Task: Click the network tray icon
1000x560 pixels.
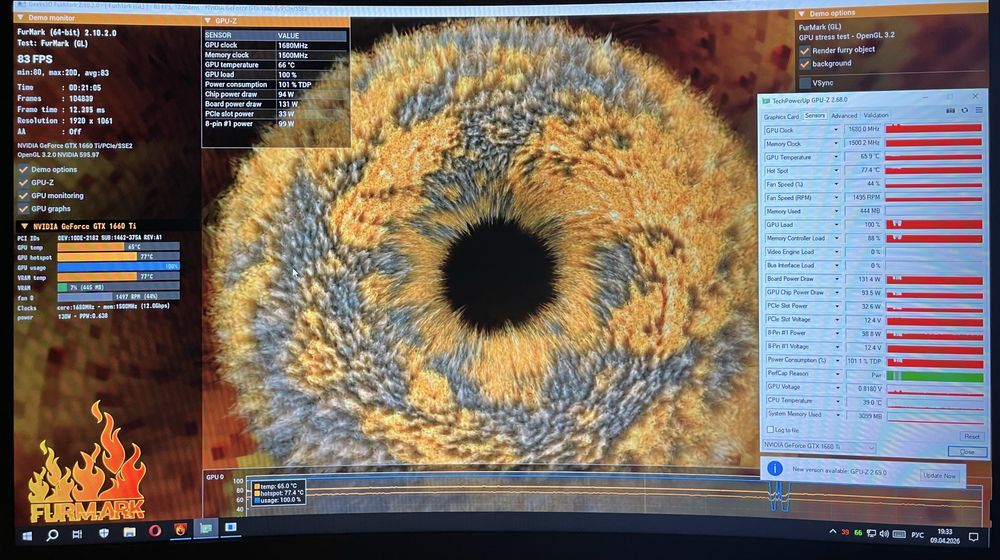Action: pyautogui.click(x=871, y=533)
